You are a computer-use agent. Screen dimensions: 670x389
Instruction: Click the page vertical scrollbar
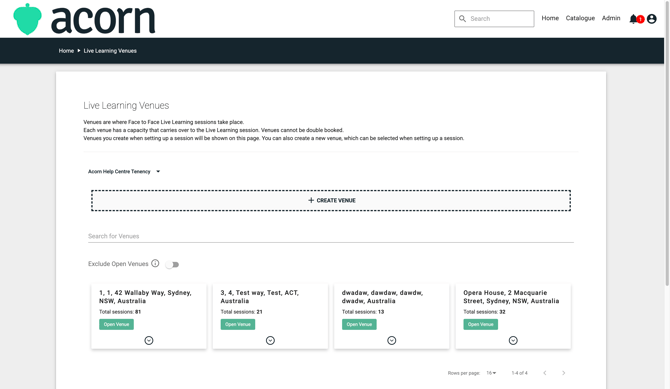click(667, 143)
